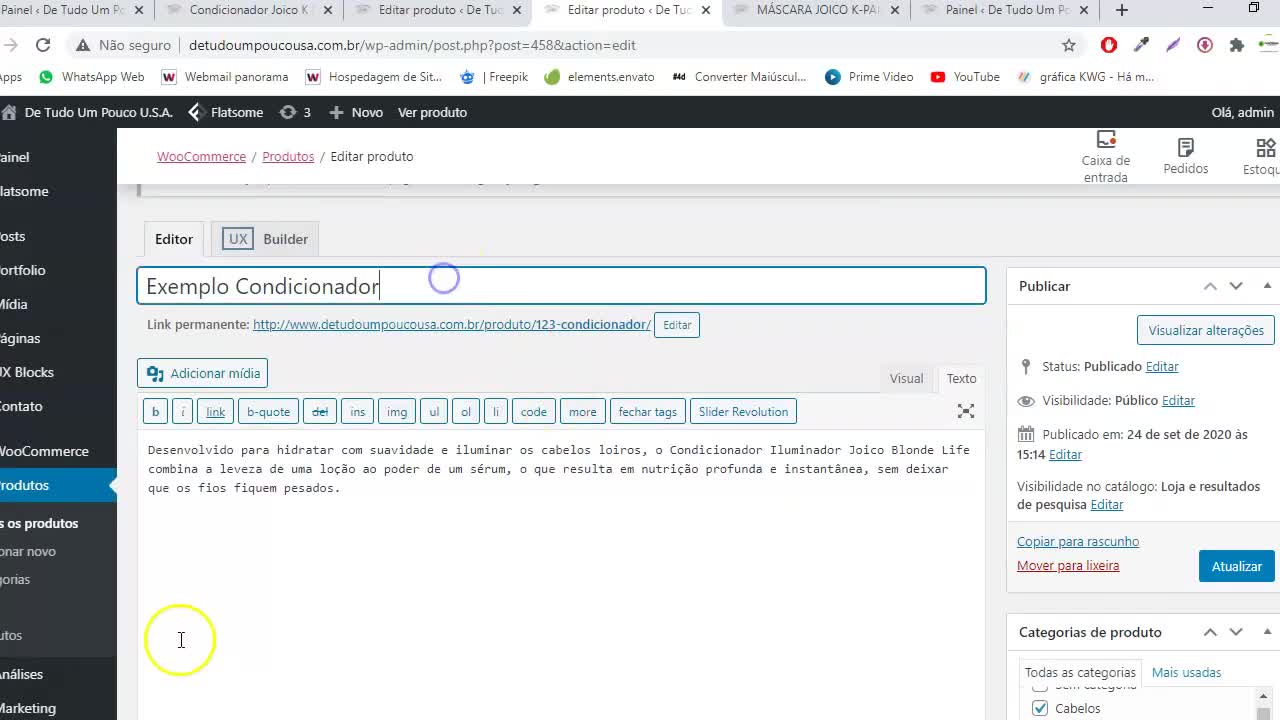The image size is (1280, 720).
Task: Open Todas as categorias tab
Action: click(x=1080, y=672)
